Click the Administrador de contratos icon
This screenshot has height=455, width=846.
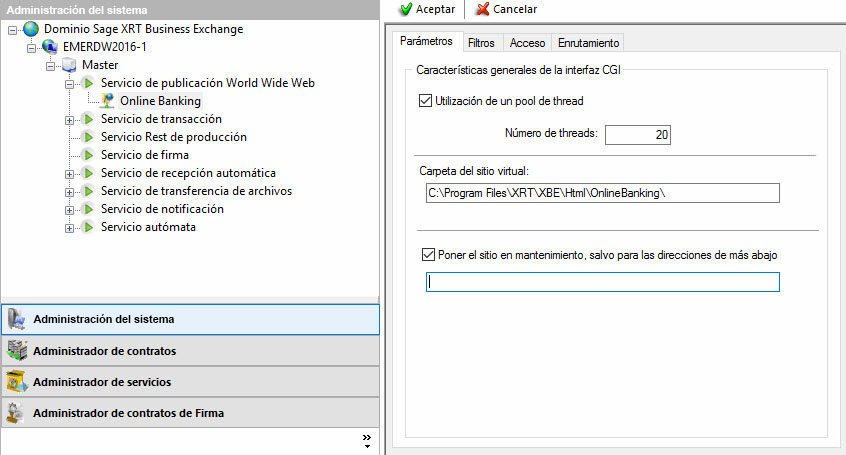click(16, 351)
